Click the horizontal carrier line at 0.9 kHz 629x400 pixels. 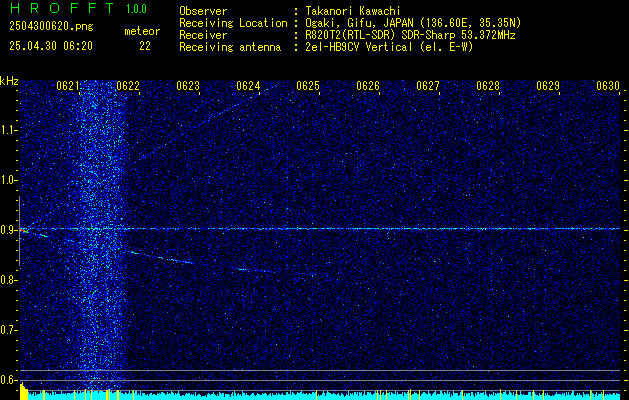[320, 229]
